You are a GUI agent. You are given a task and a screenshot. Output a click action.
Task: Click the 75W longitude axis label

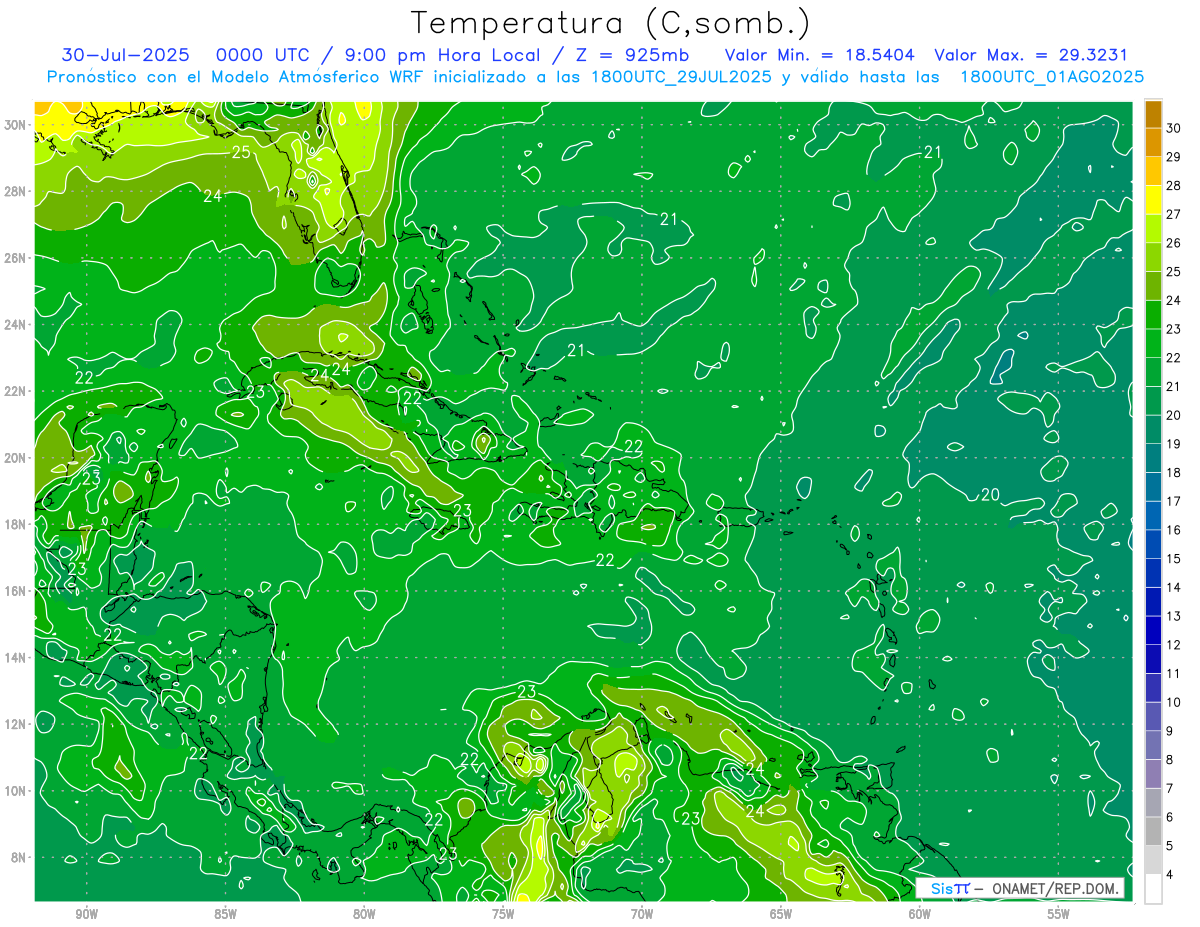[x=503, y=914]
